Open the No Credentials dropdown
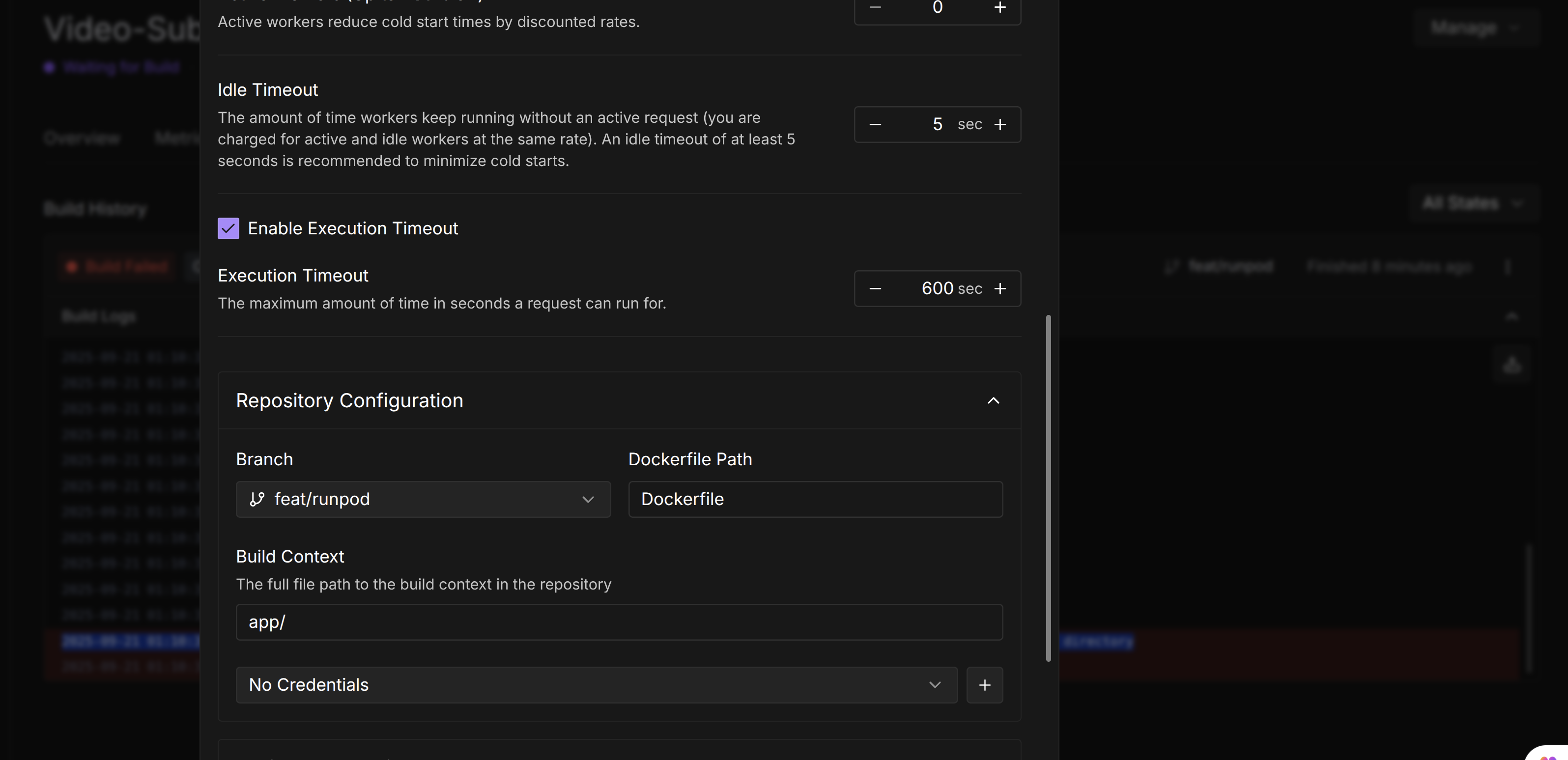Viewport: 1568px width, 760px height. (596, 684)
